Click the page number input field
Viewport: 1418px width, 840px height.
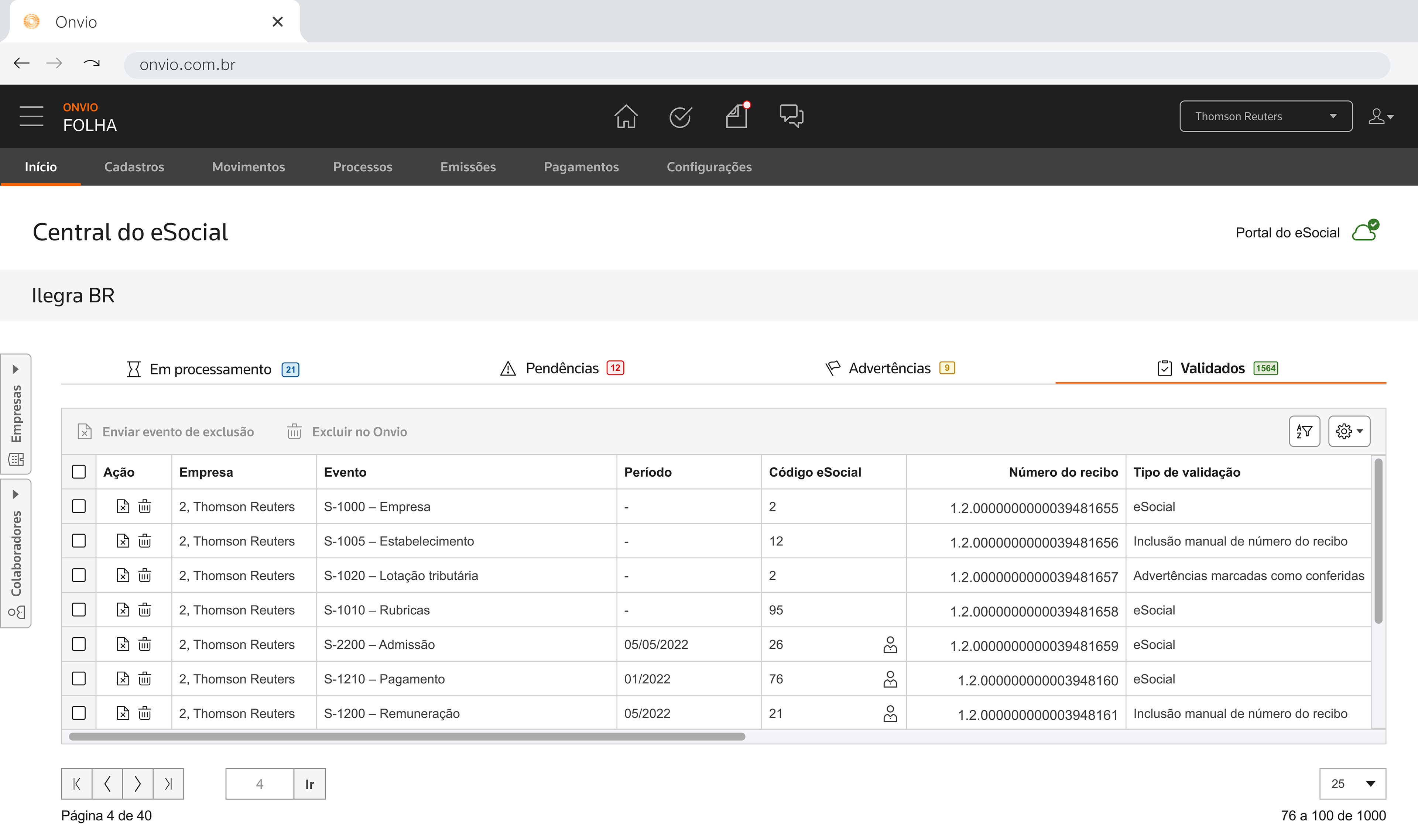[260, 784]
